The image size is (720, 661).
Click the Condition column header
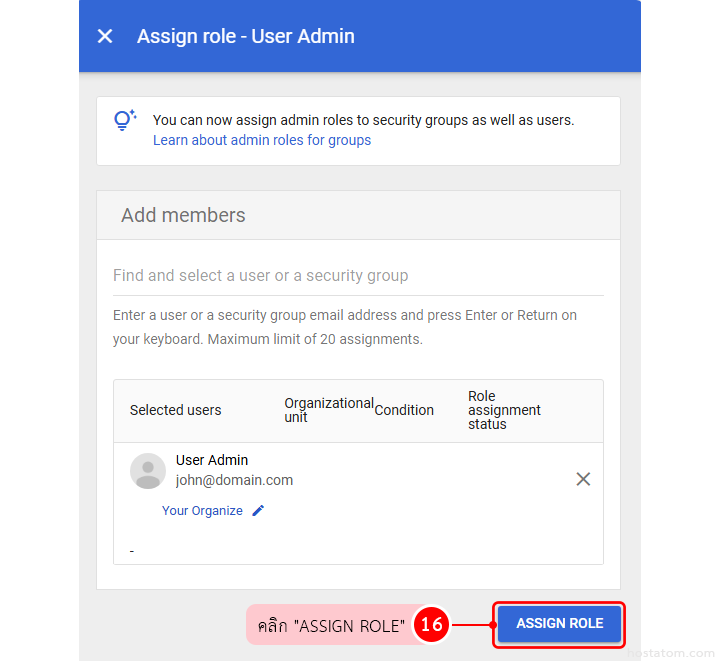coord(404,410)
